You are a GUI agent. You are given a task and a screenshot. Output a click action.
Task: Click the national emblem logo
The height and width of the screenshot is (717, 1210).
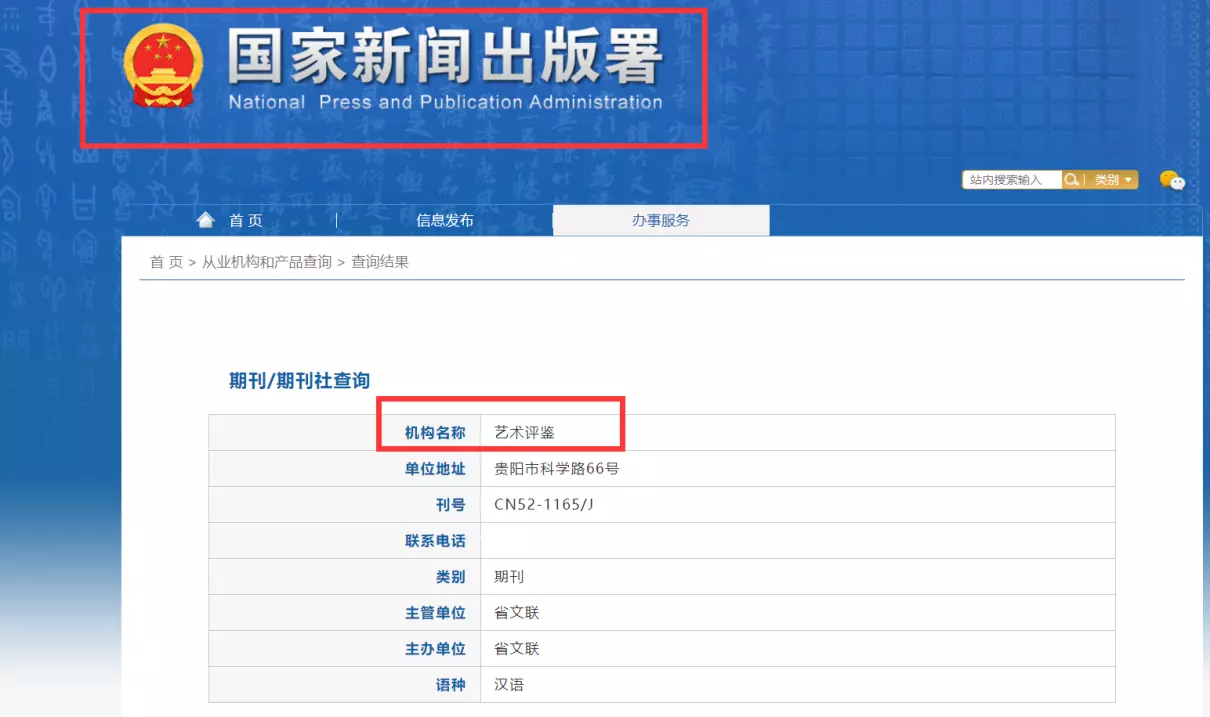click(164, 66)
